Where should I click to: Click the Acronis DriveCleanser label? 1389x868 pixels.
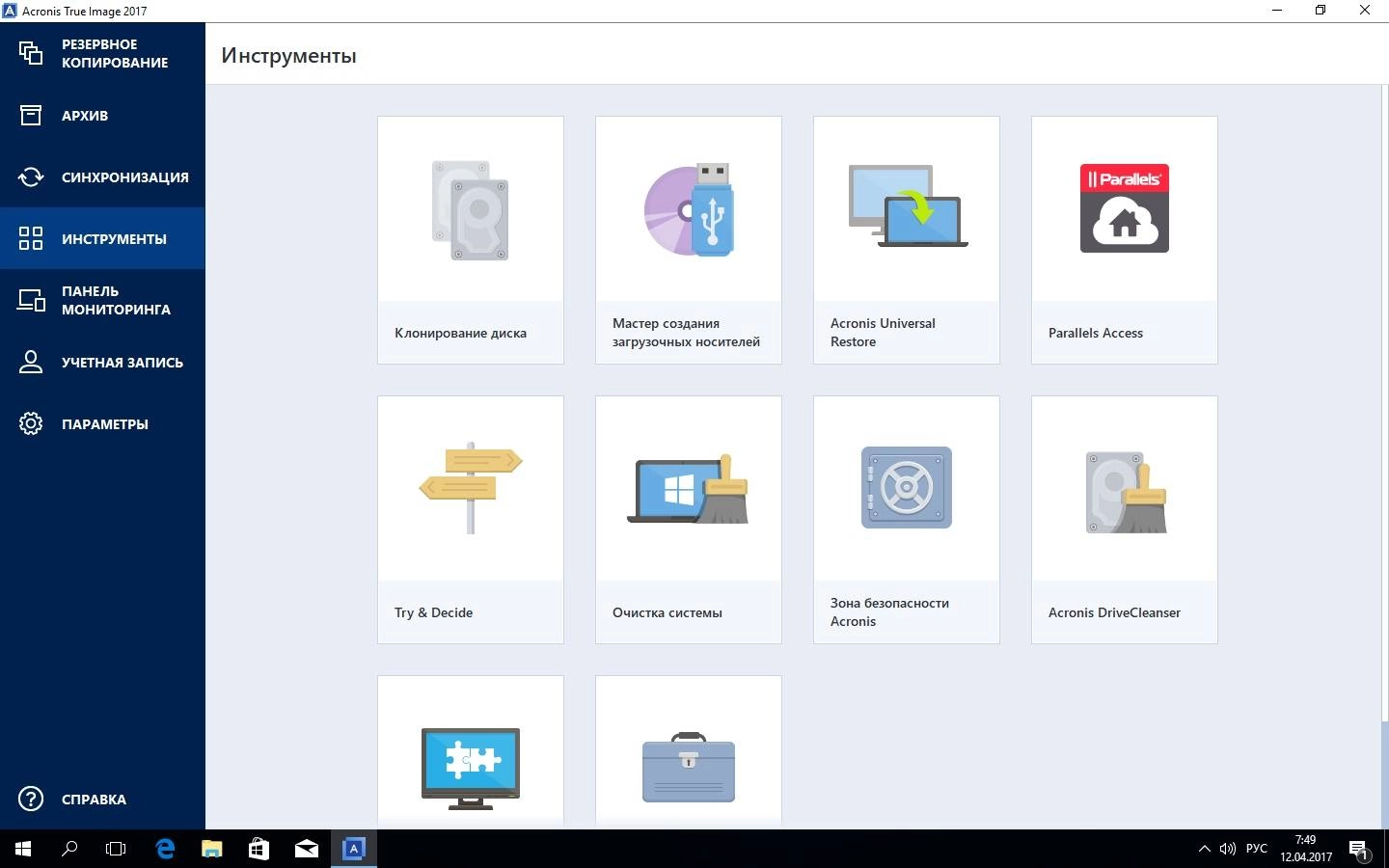[x=1114, y=612]
